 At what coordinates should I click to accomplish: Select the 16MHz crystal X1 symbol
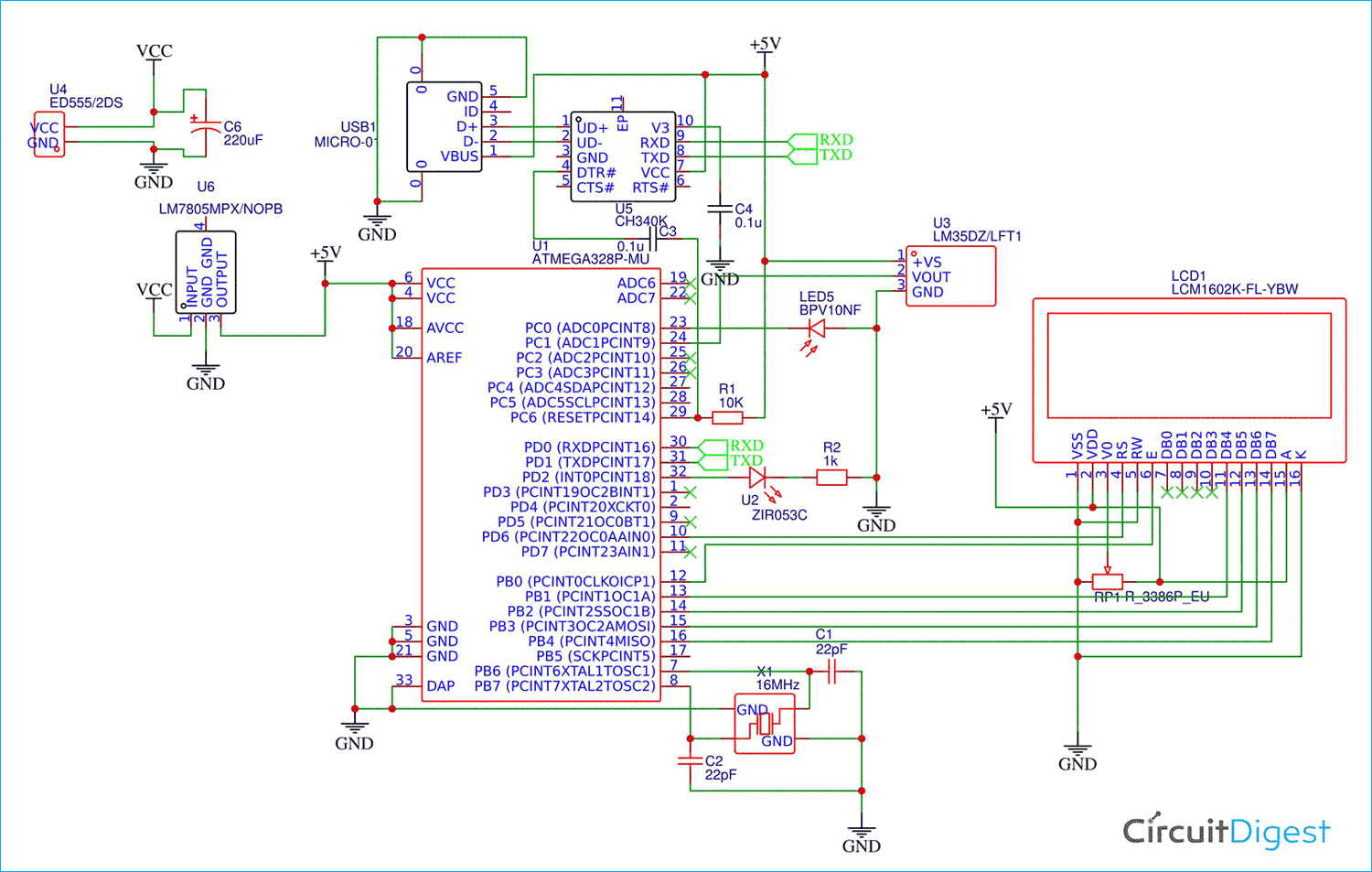click(x=765, y=723)
